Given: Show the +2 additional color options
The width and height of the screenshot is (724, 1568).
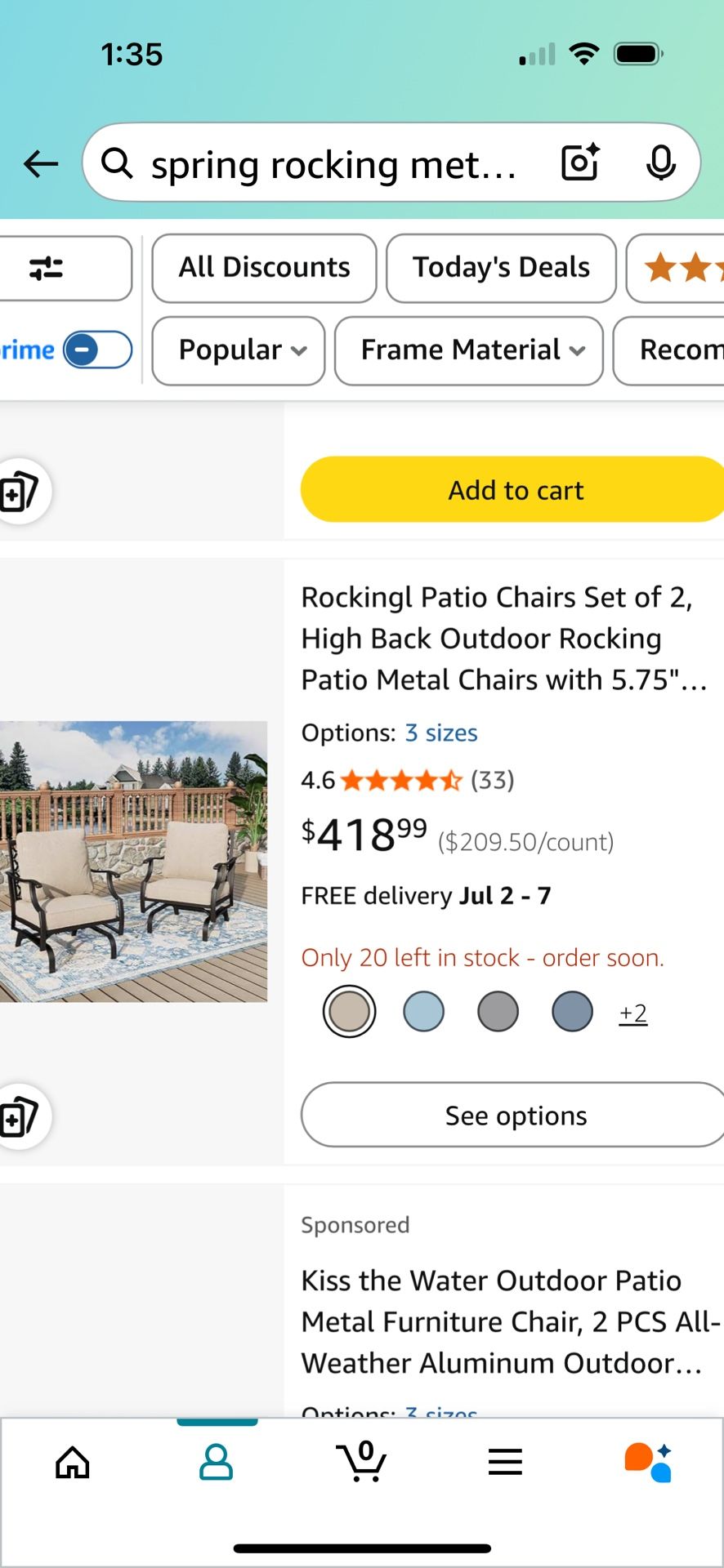Looking at the screenshot, I should point(632,1012).
